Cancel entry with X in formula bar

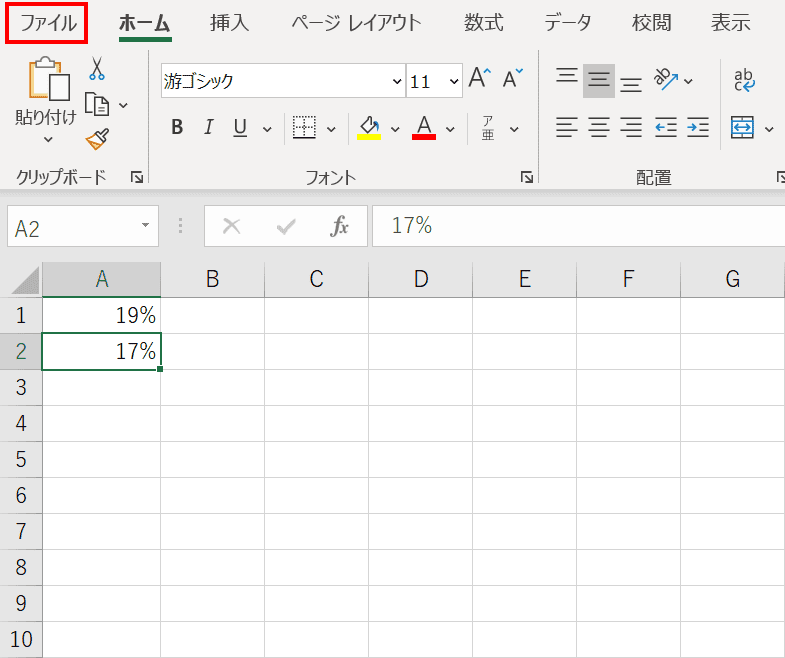tap(231, 226)
